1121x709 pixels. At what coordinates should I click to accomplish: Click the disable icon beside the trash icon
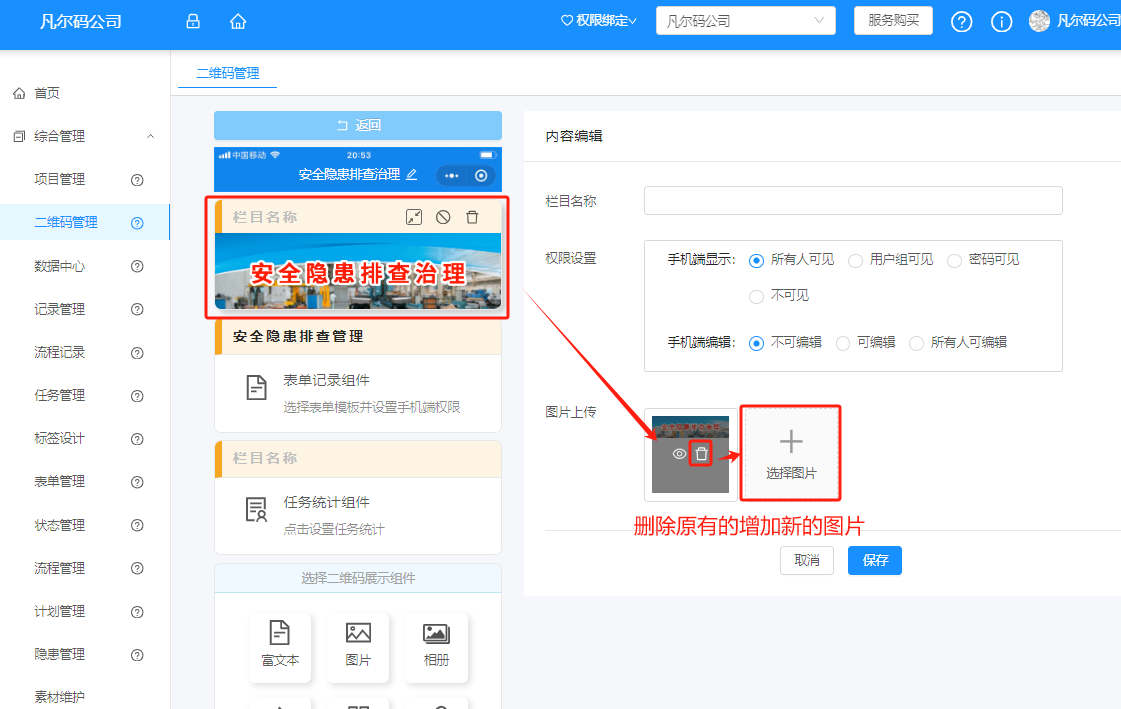point(443,217)
